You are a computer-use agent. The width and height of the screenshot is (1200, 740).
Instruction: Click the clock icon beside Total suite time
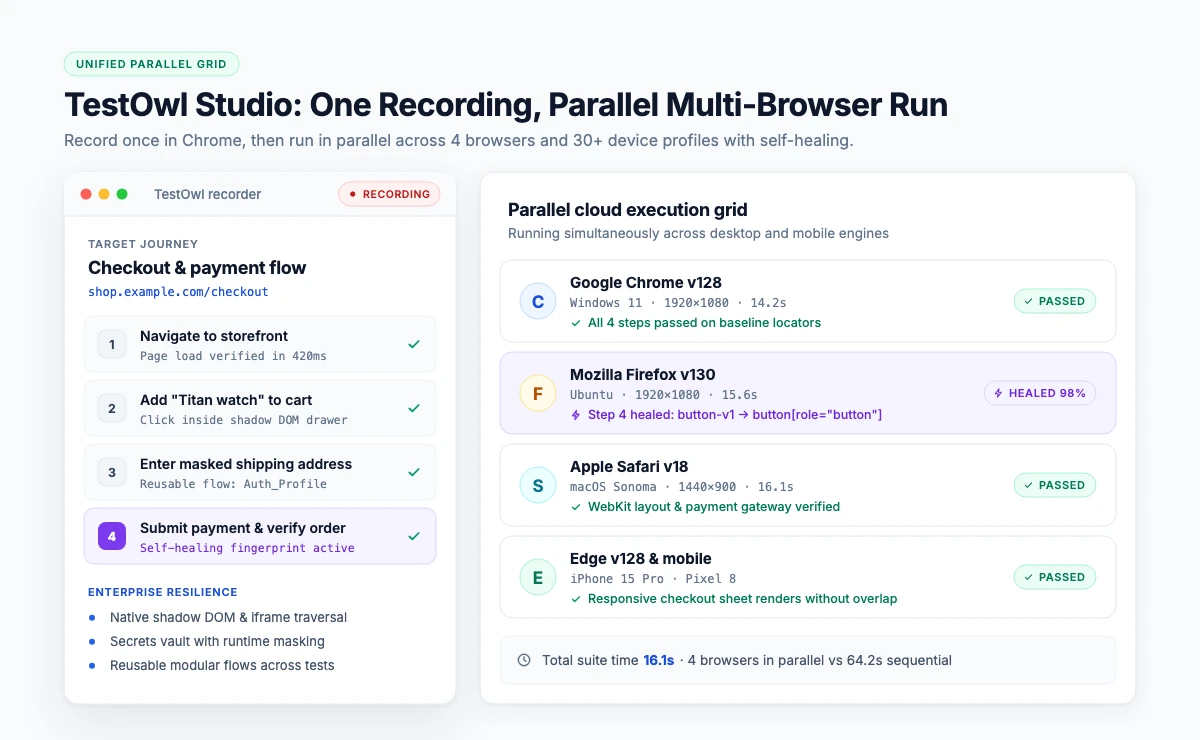tap(524, 660)
